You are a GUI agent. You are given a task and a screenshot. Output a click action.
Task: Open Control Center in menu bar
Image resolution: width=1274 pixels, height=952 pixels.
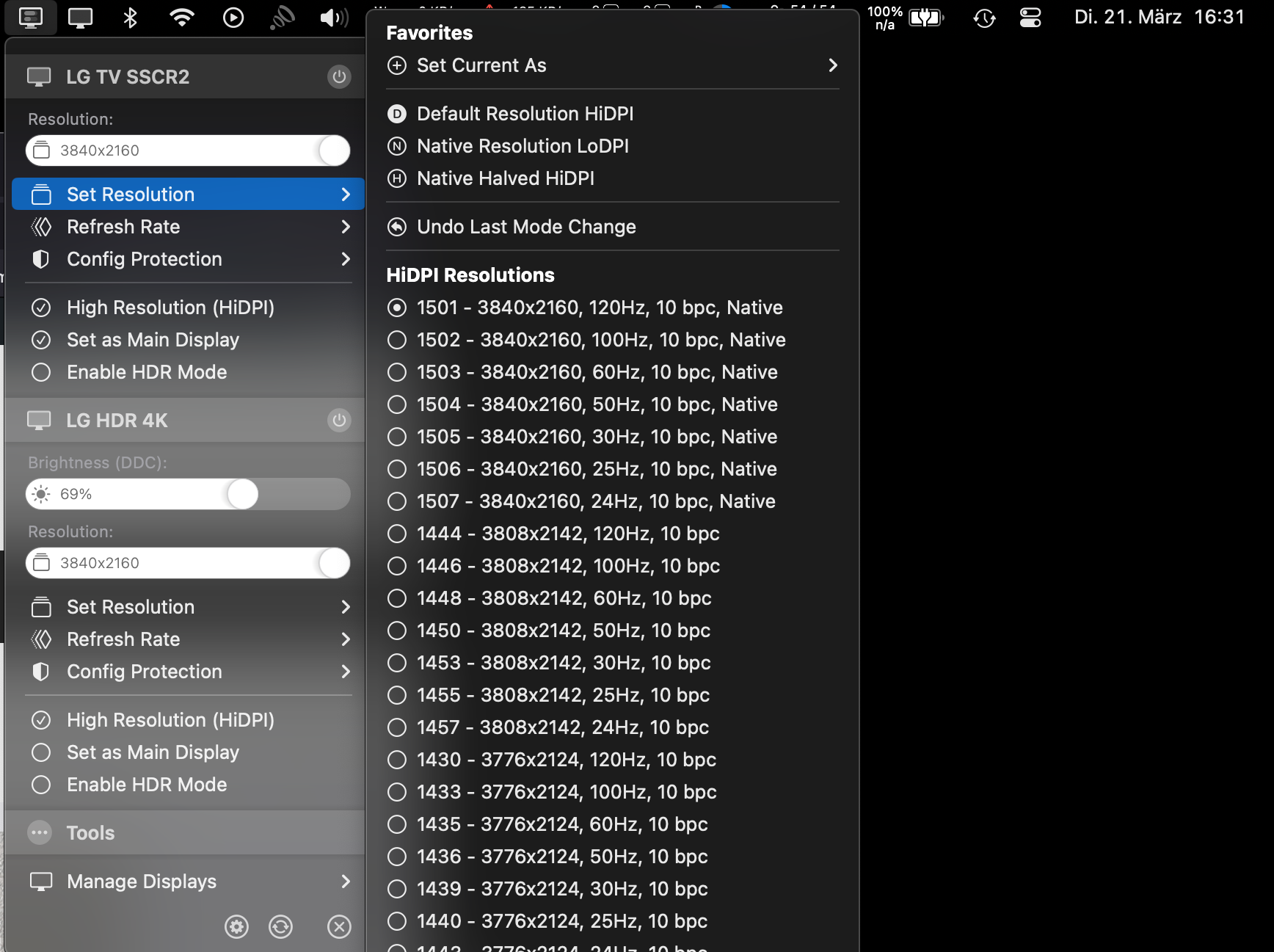(1030, 17)
